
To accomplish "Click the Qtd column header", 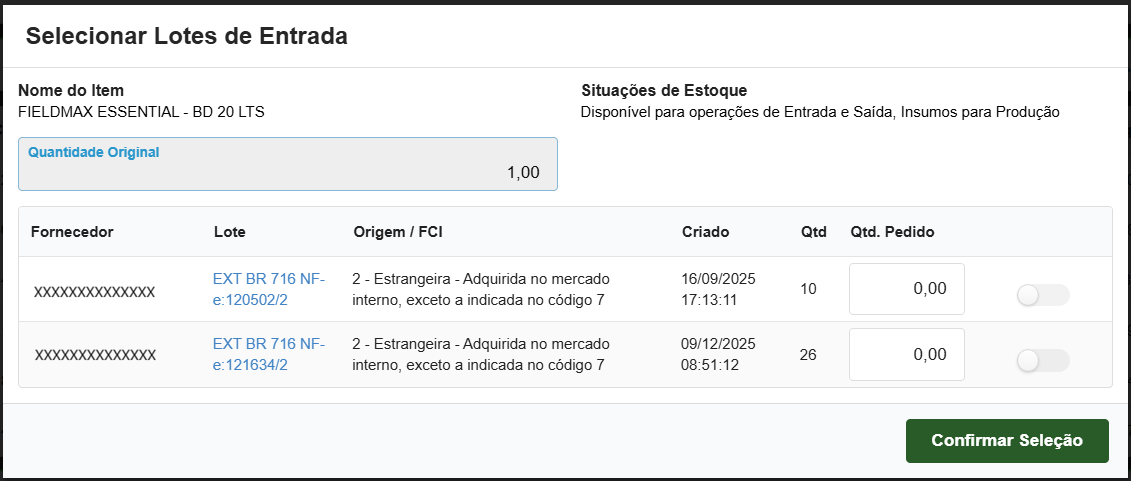I will coord(814,232).
